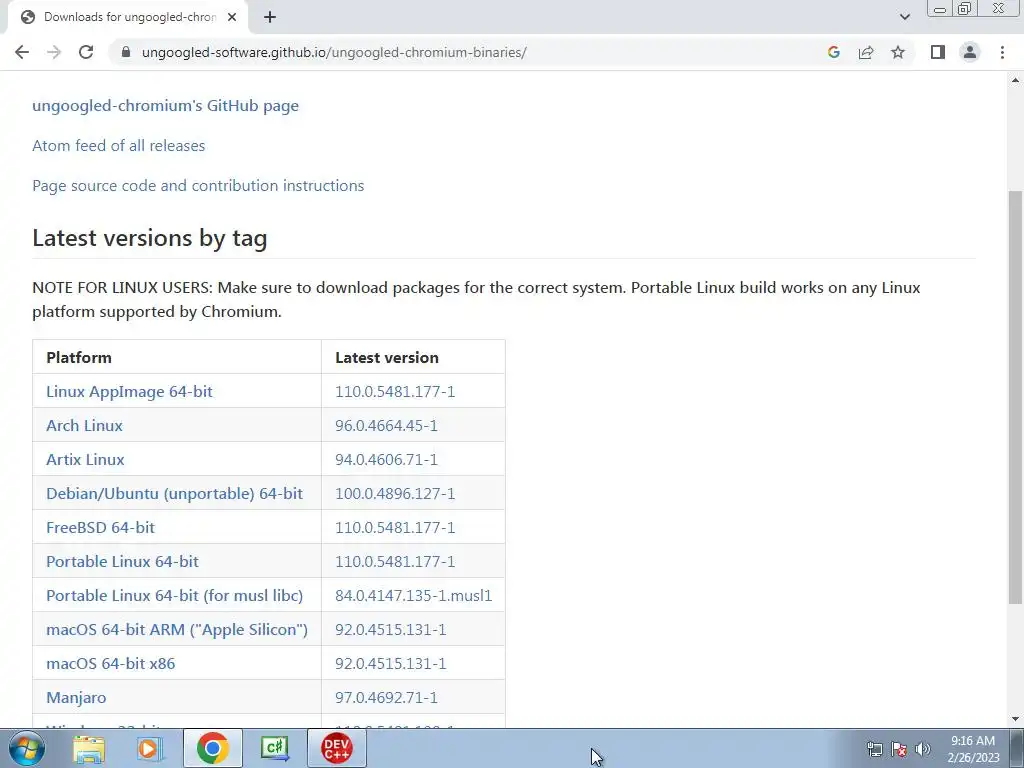Open Portable Linux 64-bit link
1024x768 pixels.
click(x=122, y=561)
